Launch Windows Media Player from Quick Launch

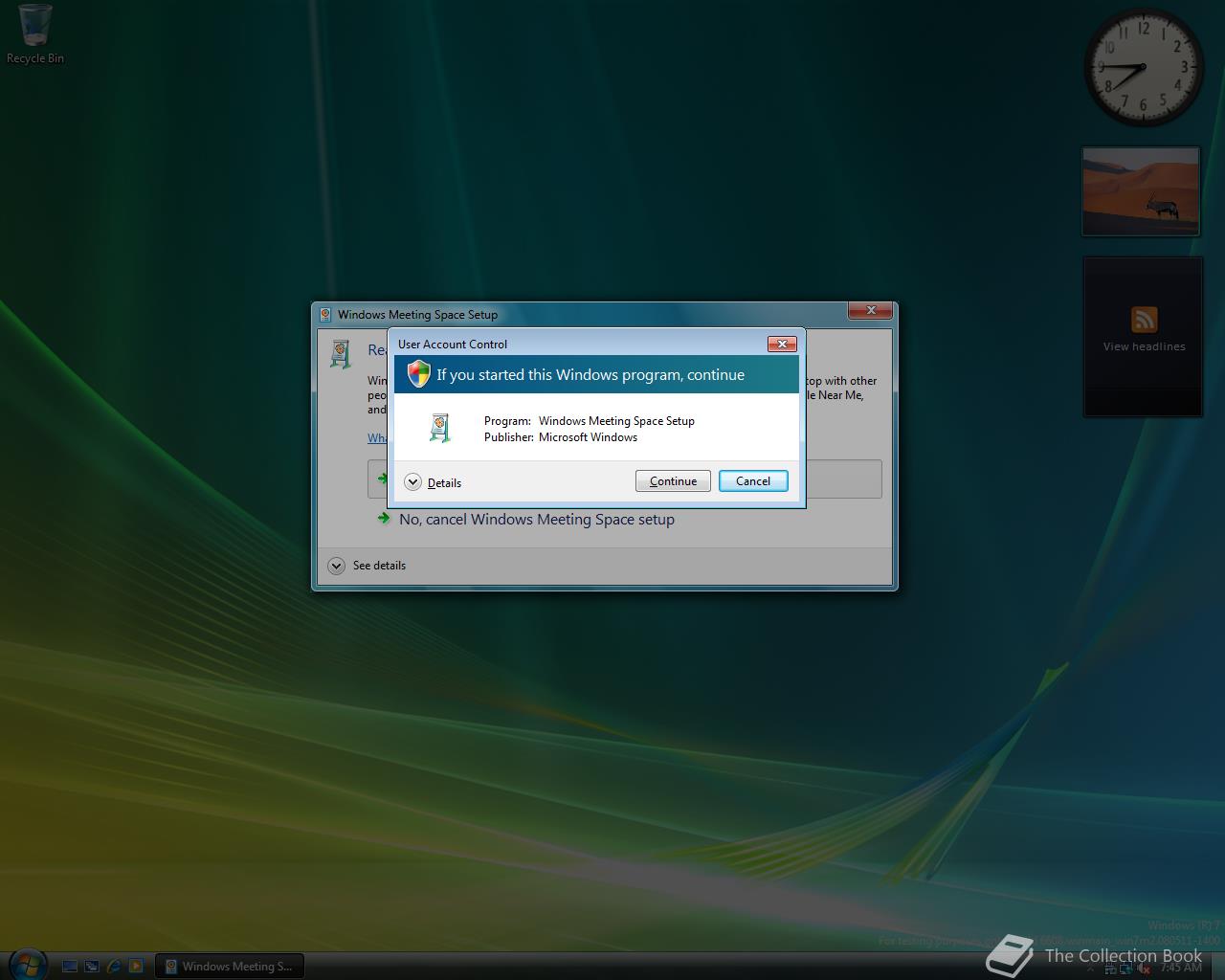click(136, 967)
